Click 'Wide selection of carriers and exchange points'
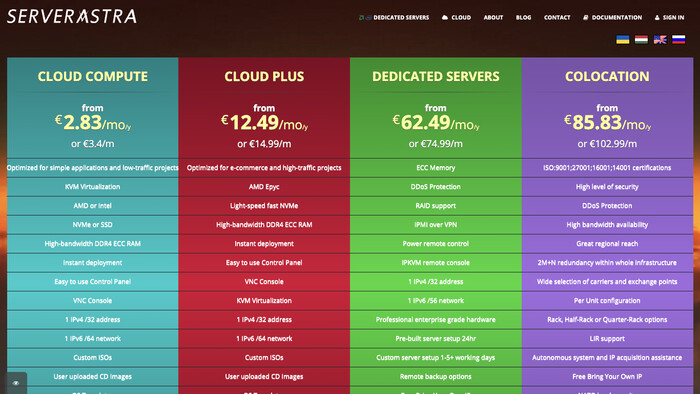The height and width of the screenshot is (394, 700). 607,282
